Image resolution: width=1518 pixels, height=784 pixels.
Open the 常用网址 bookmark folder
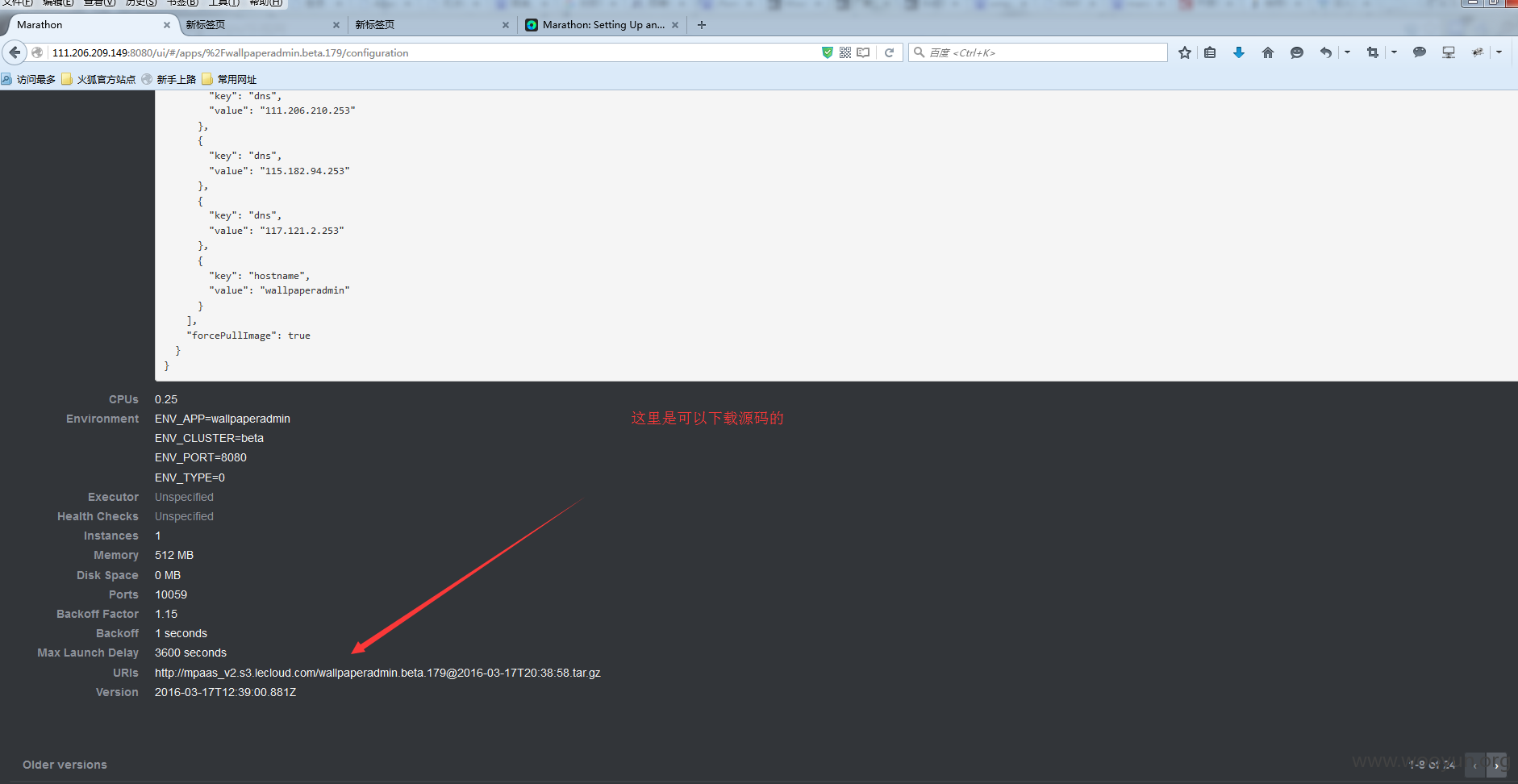229,79
